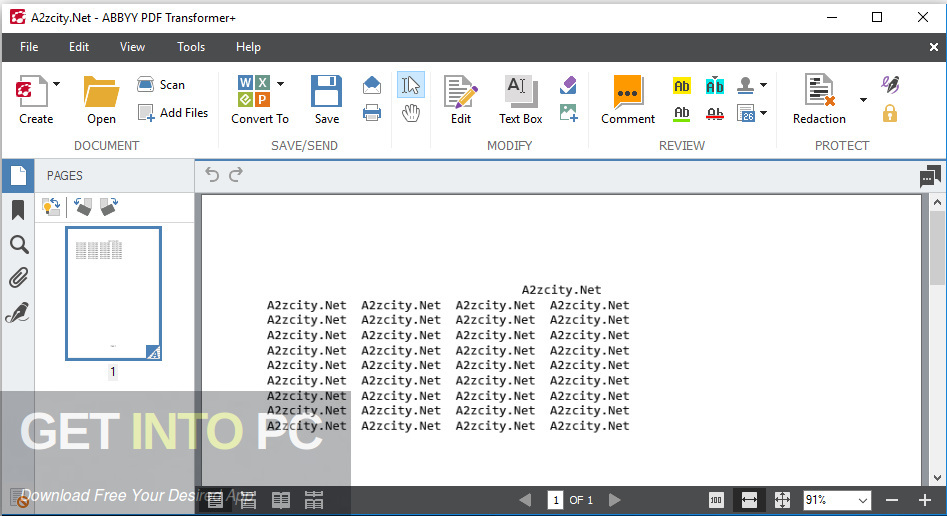Click the vertical scrollbar down arrow
Screen dimensions: 947x516
pyautogui.click(x=937, y=478)
